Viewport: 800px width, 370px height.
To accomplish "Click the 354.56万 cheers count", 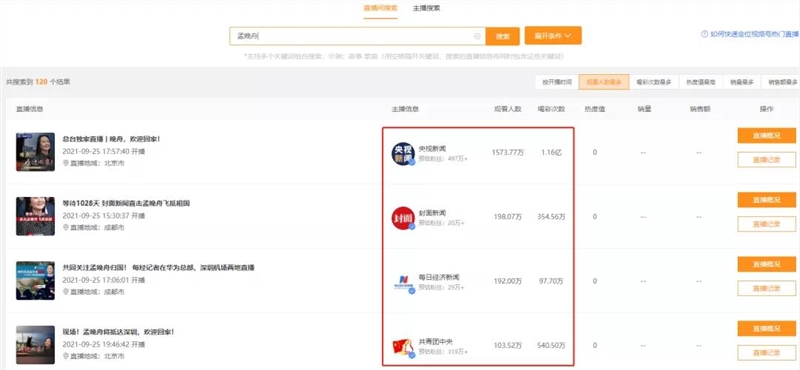I will click(x=552, y=217).
